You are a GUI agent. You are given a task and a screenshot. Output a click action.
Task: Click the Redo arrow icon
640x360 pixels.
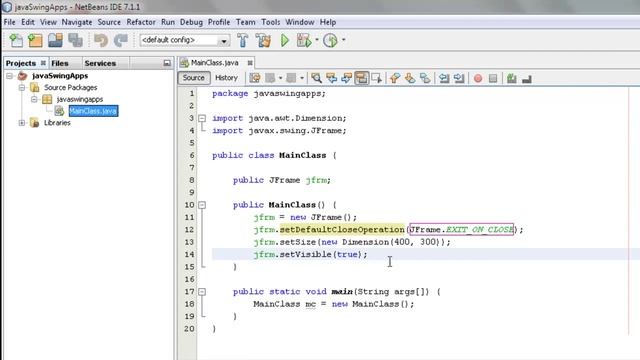(x=121, y=40)
